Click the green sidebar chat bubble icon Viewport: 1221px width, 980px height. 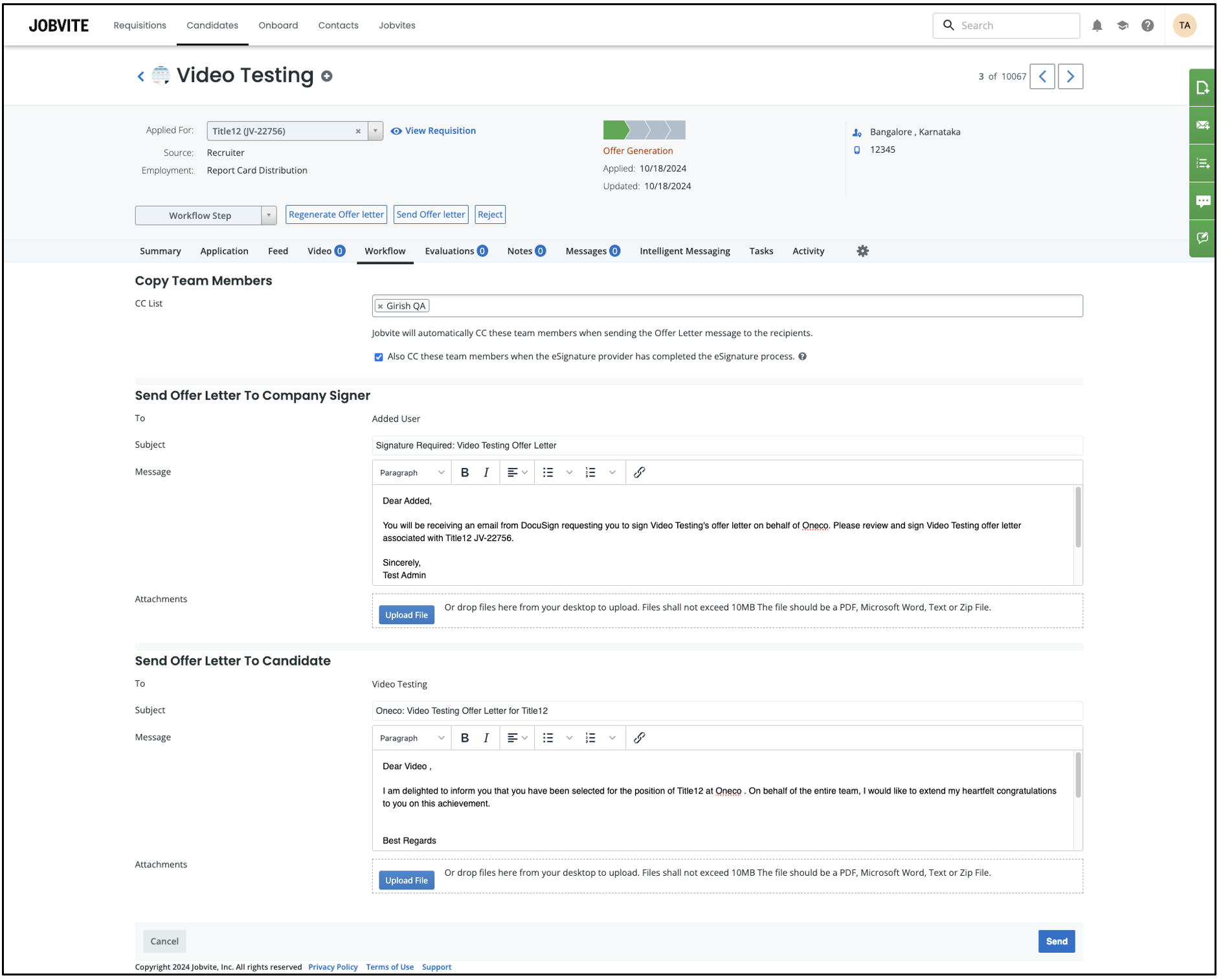1202,201
